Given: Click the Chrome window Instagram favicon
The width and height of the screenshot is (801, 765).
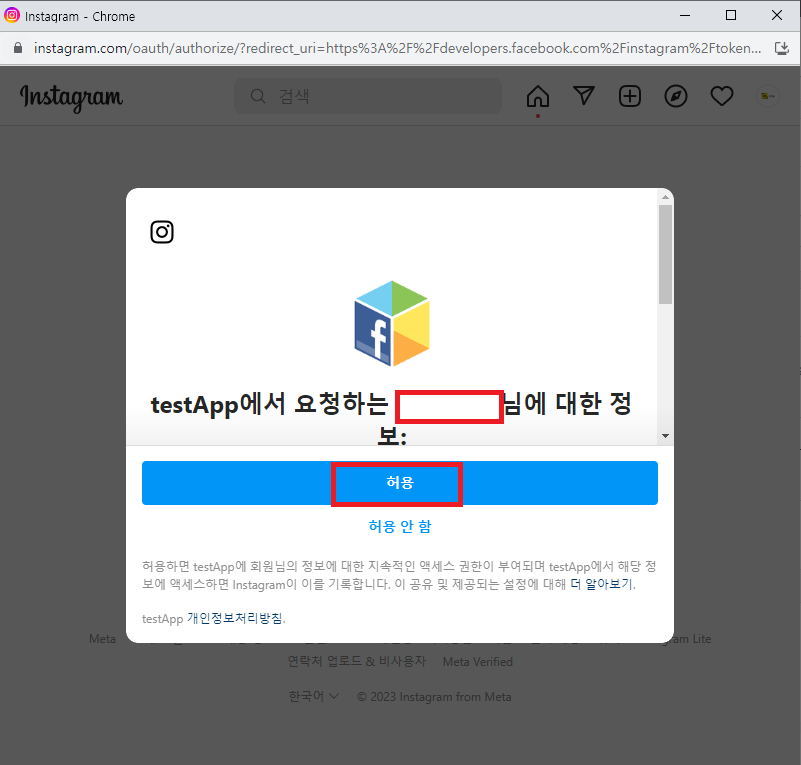Looking at the screenshot, I should (x=12, y=15).
